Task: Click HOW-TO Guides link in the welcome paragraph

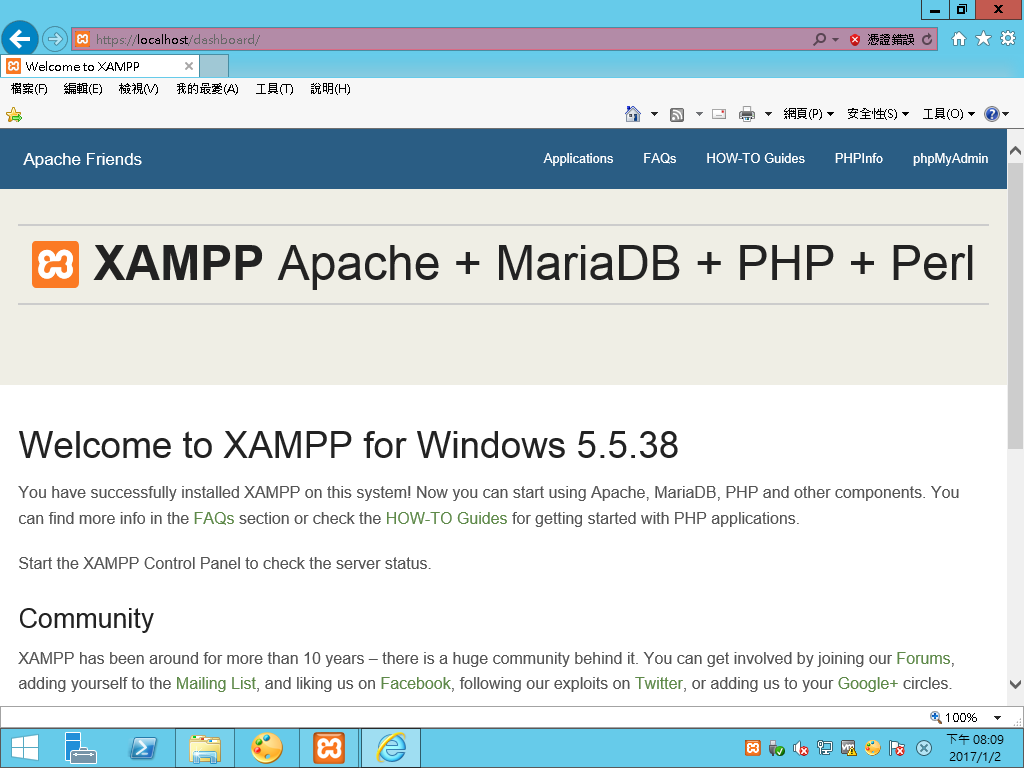Action: (446, 519)
